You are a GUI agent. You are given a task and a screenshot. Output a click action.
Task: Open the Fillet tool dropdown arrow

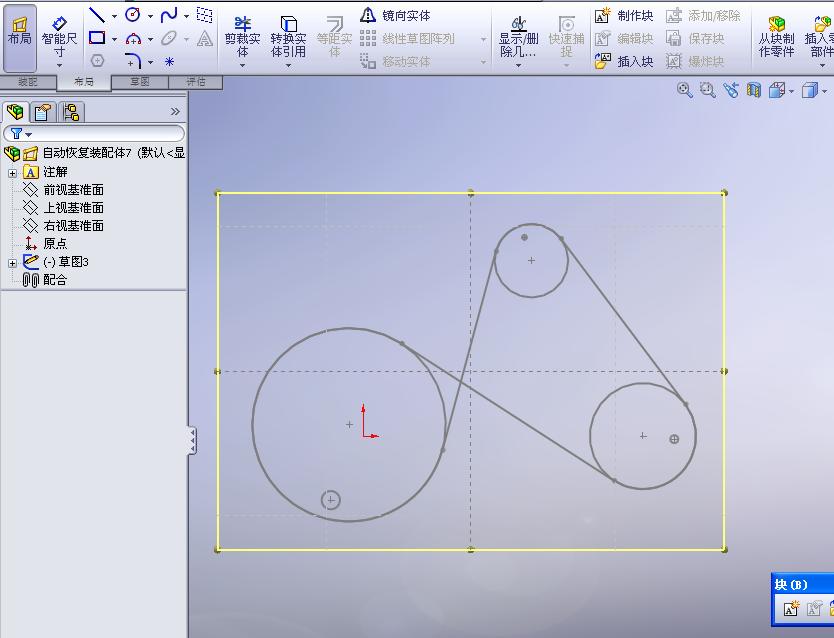point(151,62)
